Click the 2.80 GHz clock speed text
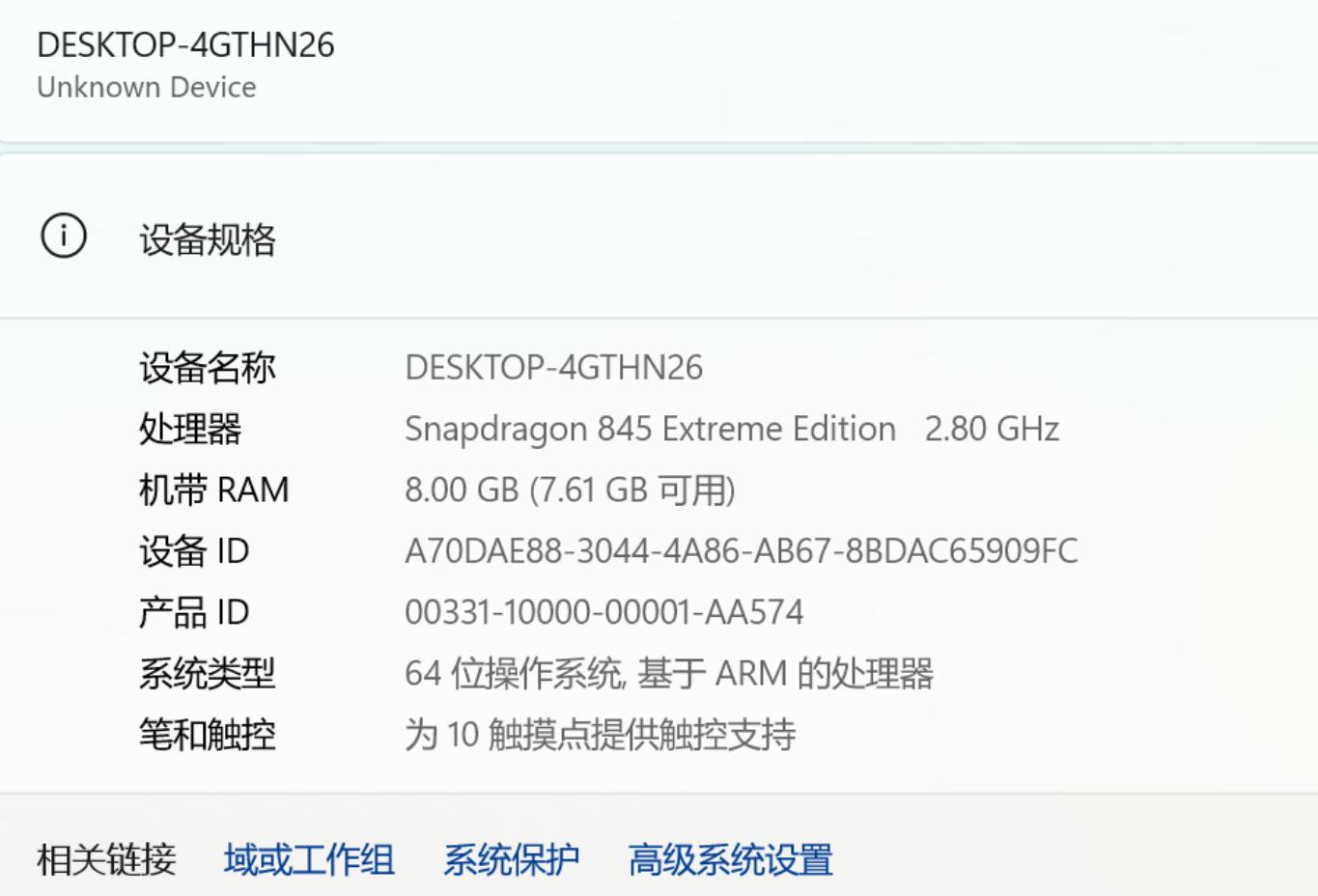This screenshot has height=896, width=1318. point(992,429)
